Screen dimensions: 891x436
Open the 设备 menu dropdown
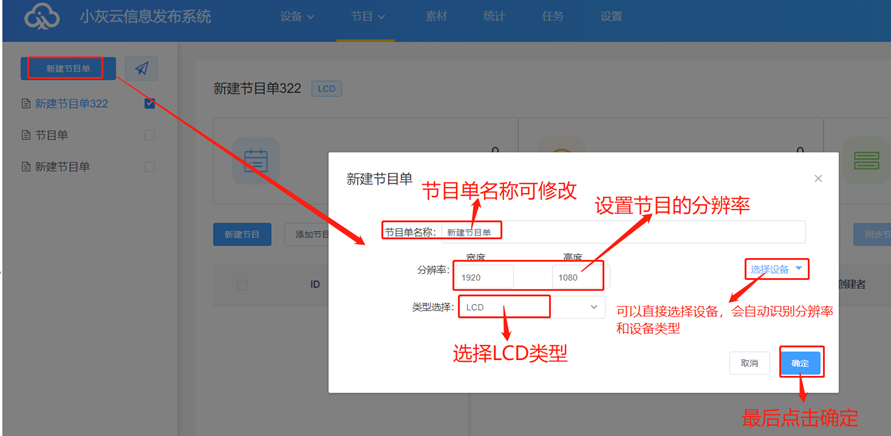[x=297, y=17]
